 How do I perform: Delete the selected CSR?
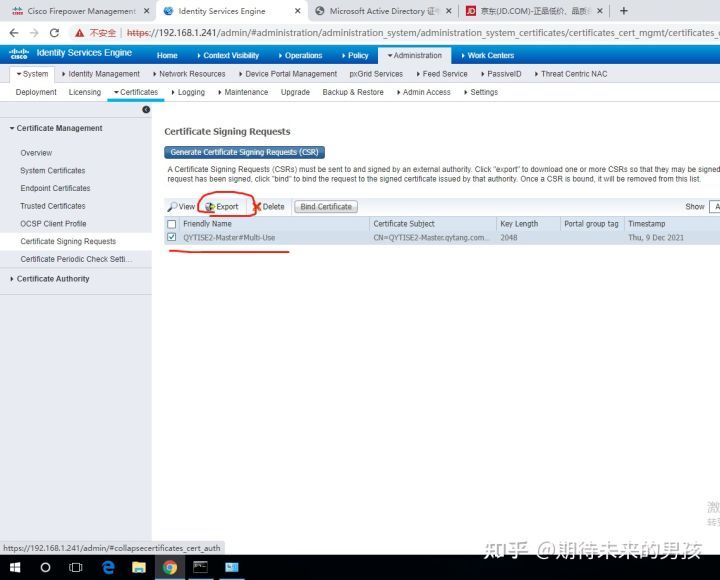pos(269,207)
